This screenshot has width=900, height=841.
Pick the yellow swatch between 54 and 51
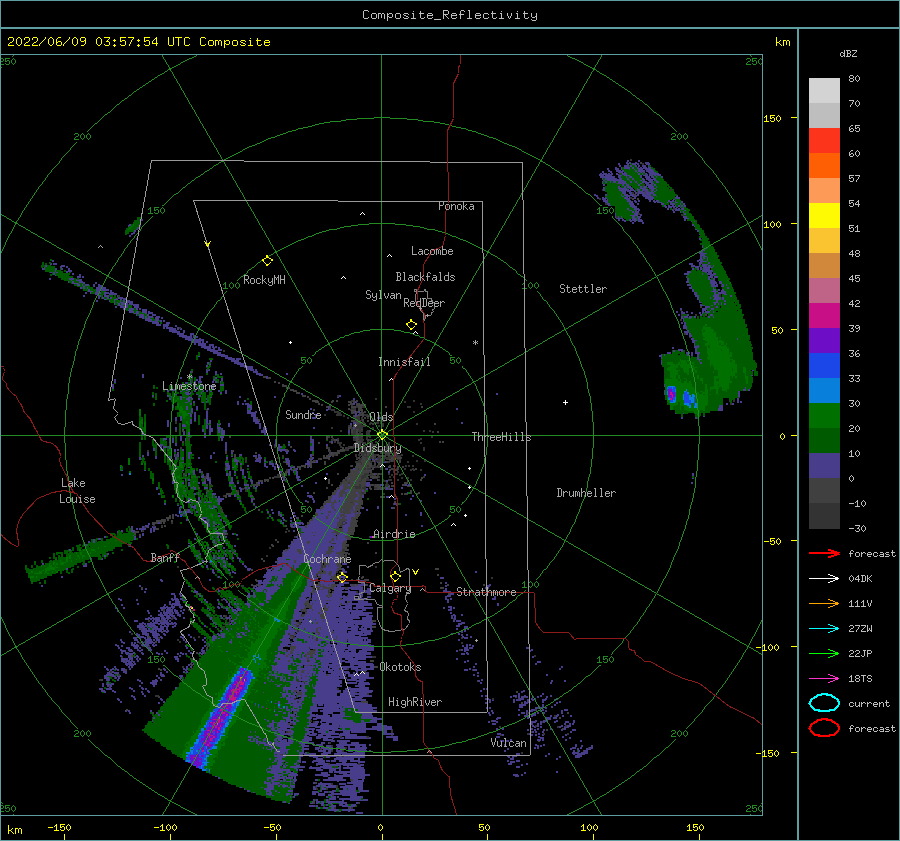click(824, 216)
